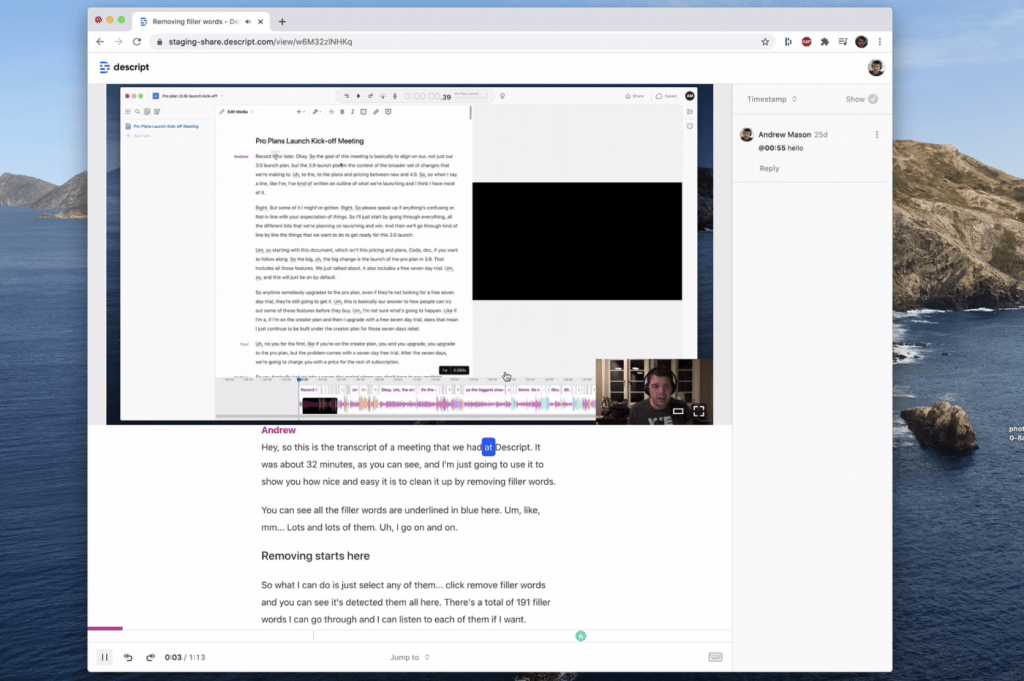Click the speaker webcam thumbnail in the video

click(x=654, y=392)
